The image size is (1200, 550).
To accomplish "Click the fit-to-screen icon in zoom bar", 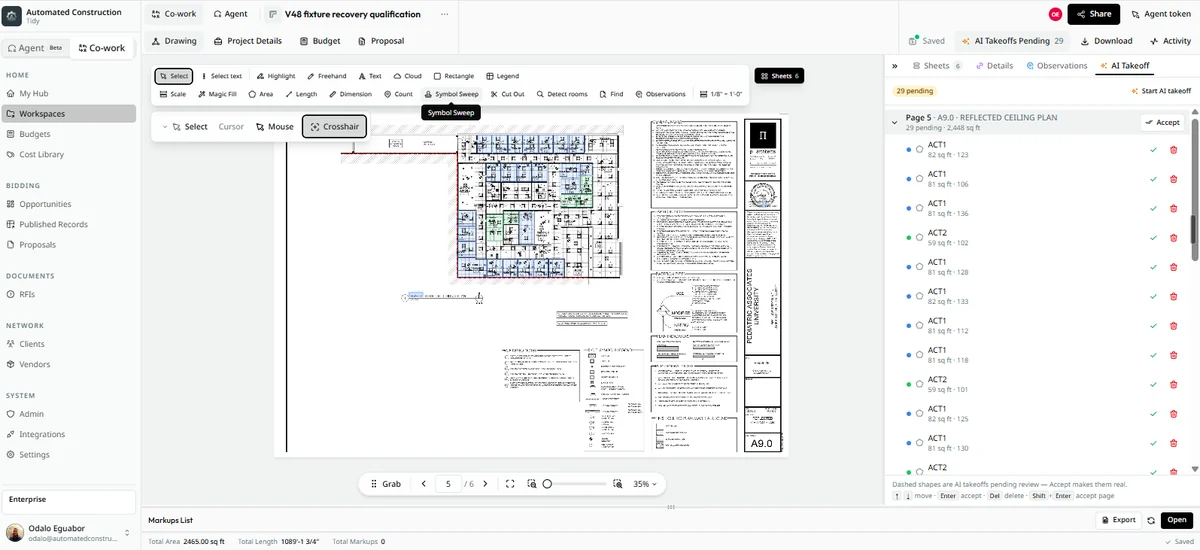I will click(x=510, y=484).
